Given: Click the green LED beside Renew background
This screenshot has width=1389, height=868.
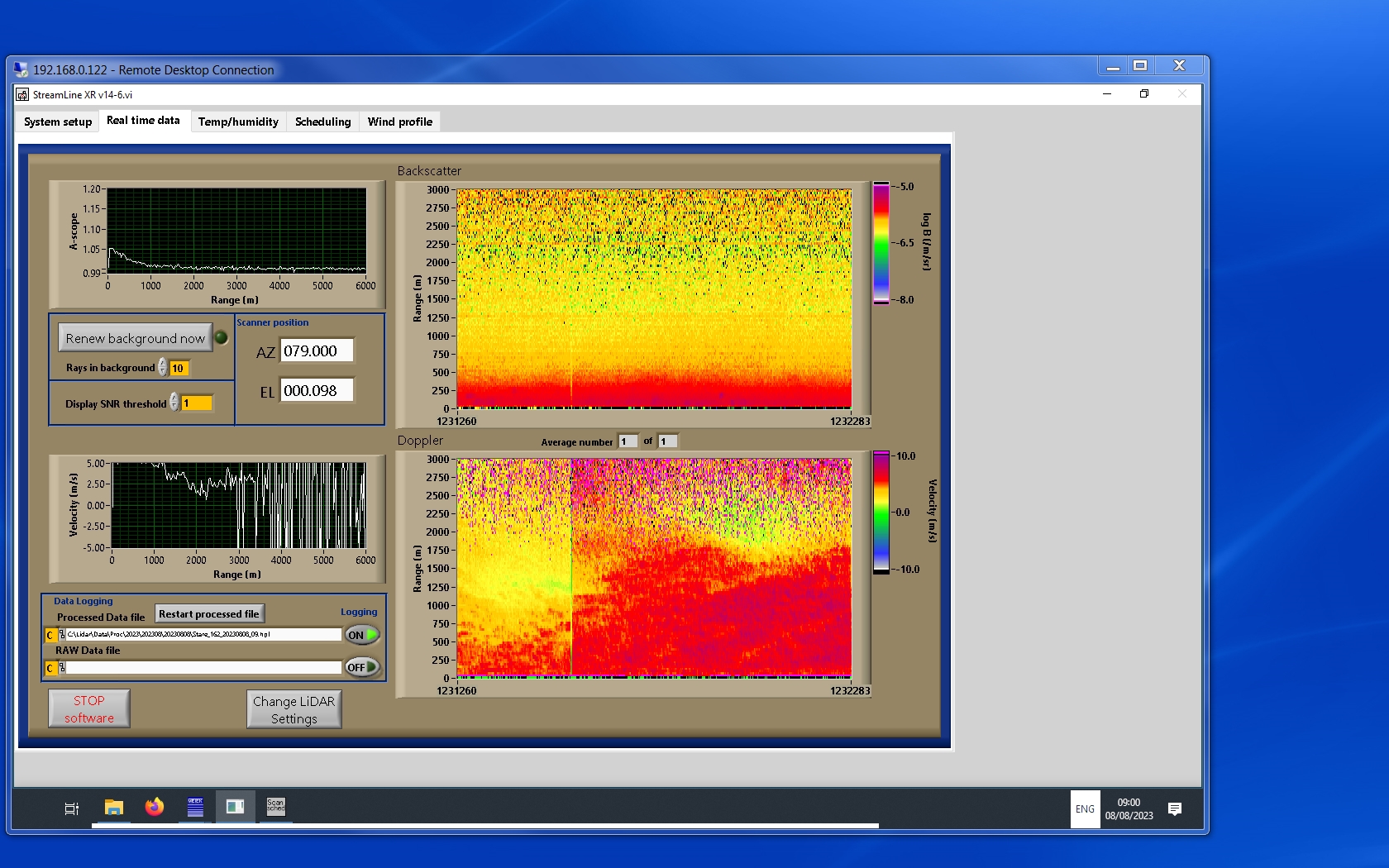Looking at the screenshot, I should (221, 337).
